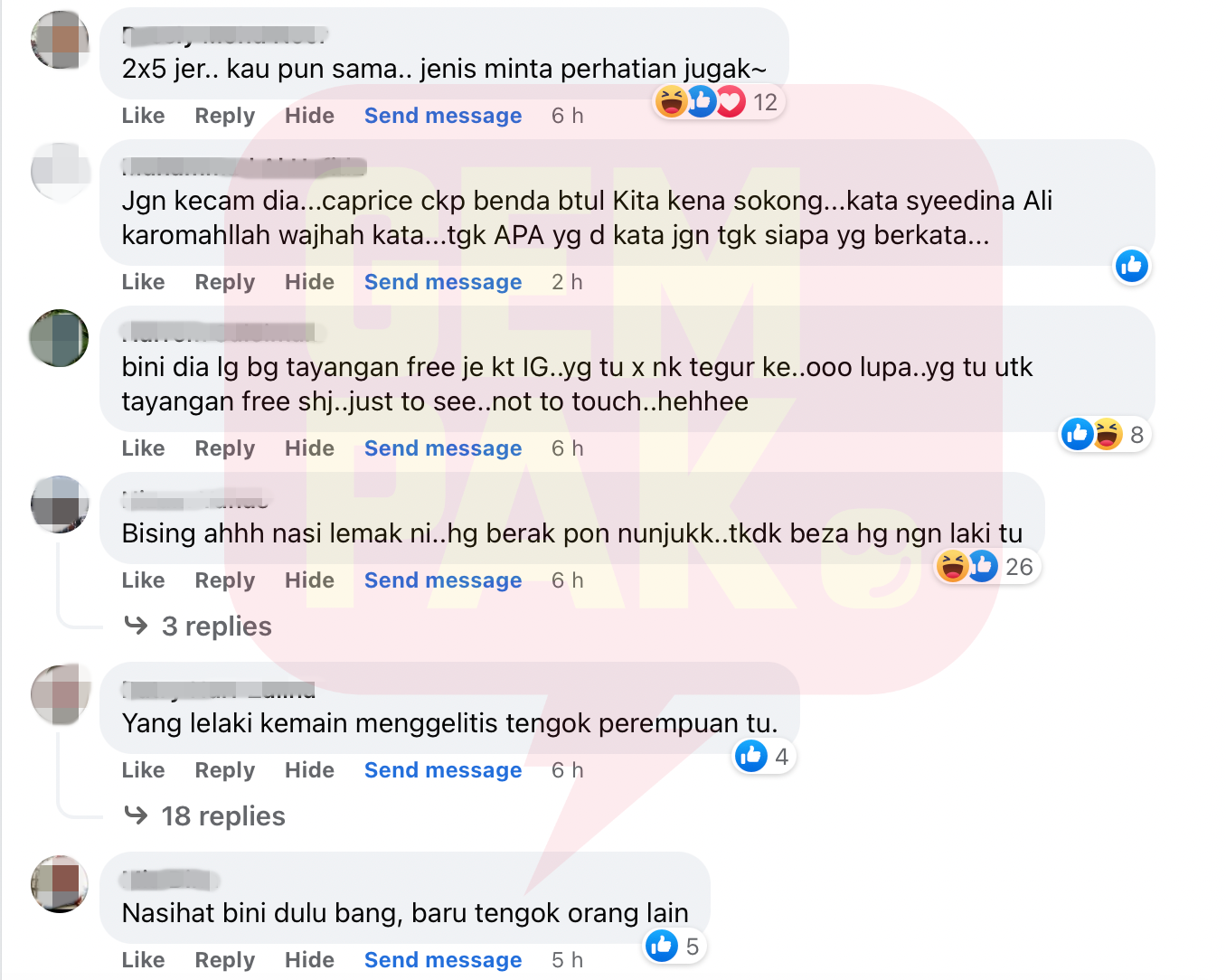1226x980 pixels.
Task: Like the 'Nasihat bini dulu bang' comment
Action: pos(143,960)
